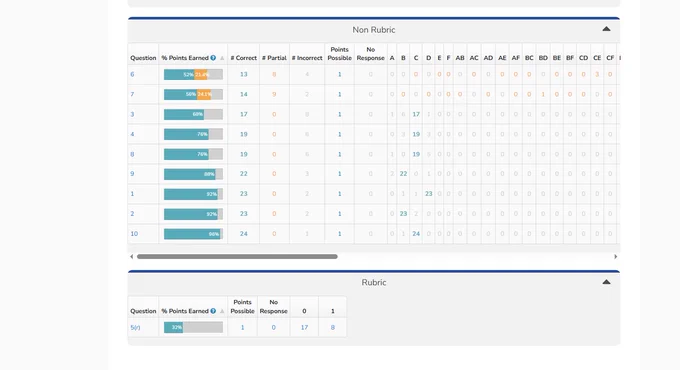
Task: Open question 6 link
Action: tap(132, 75)
